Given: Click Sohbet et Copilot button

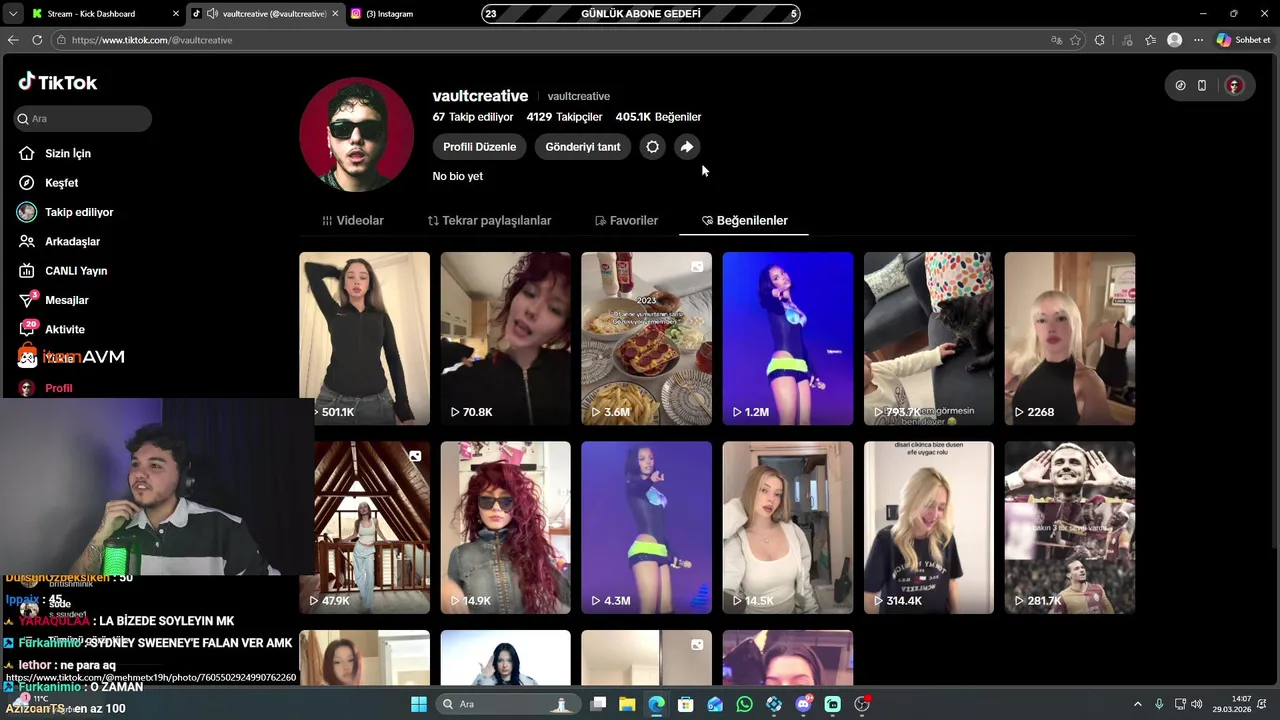Looking at the screenshot, I should coord(1243,40).
